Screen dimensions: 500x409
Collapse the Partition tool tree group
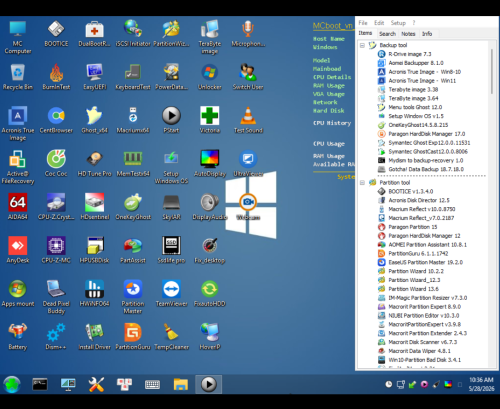pos(362,183)
